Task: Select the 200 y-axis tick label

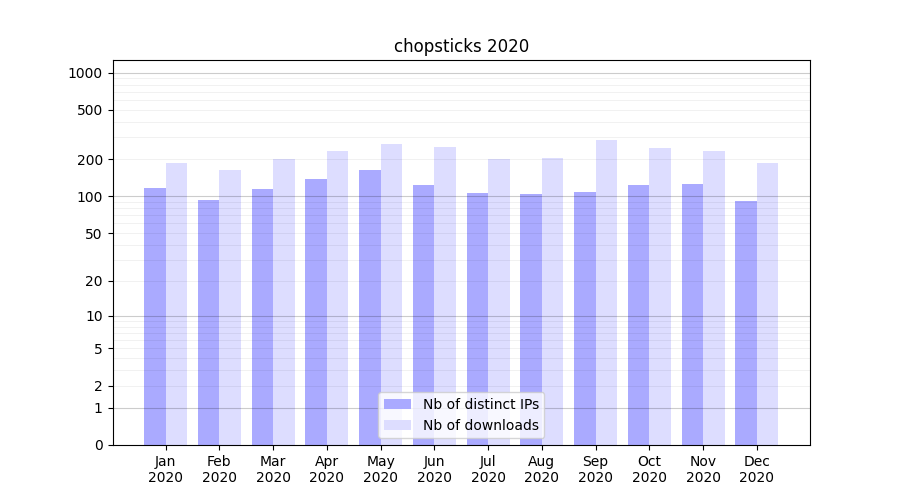Action: click(91, 160)
